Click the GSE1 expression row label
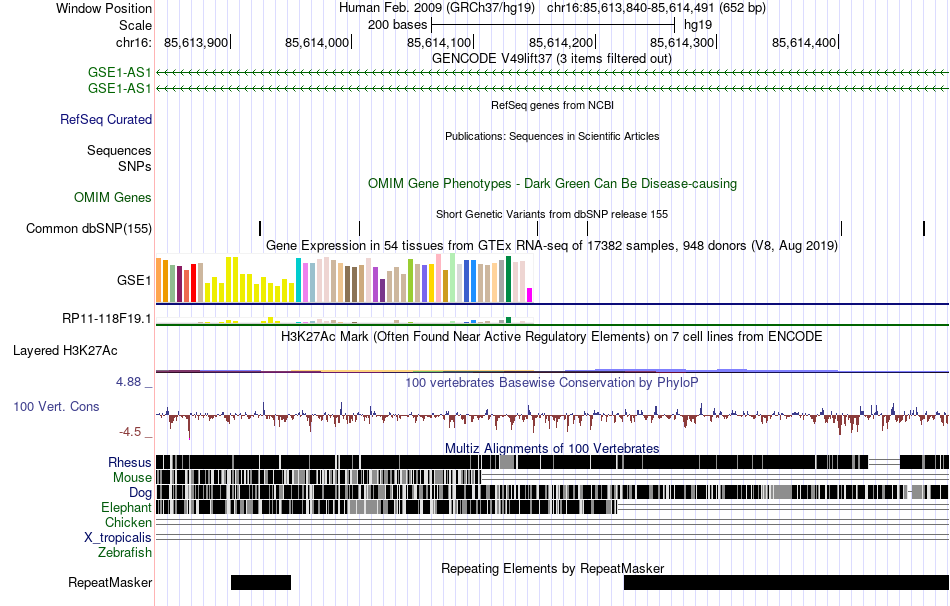The height and width of the screenshot is (606, 950). coord(134,280)
